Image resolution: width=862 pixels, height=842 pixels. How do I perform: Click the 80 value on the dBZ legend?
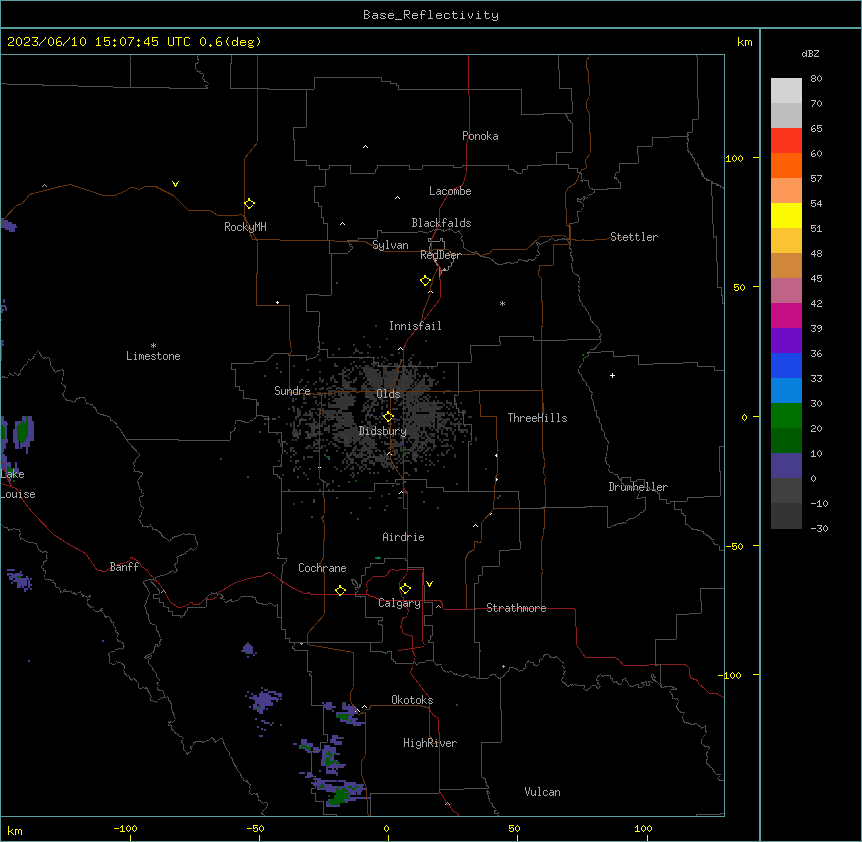pos(816,79)
